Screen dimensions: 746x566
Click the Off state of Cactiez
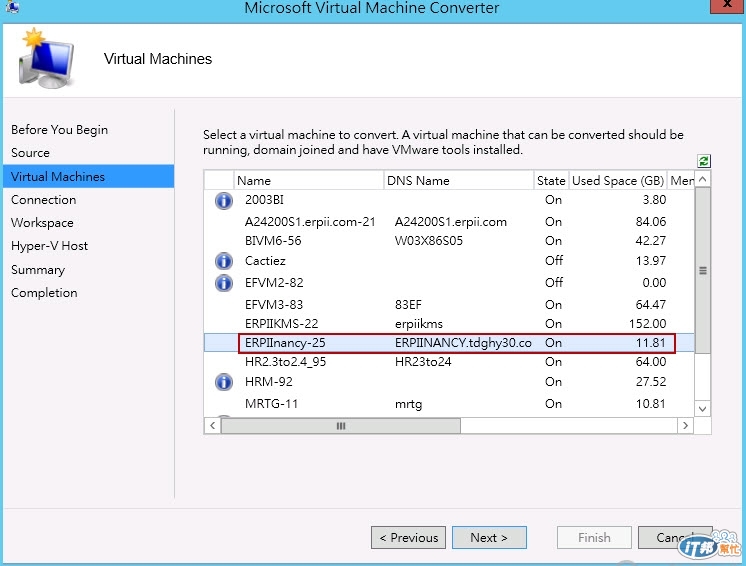554,261
